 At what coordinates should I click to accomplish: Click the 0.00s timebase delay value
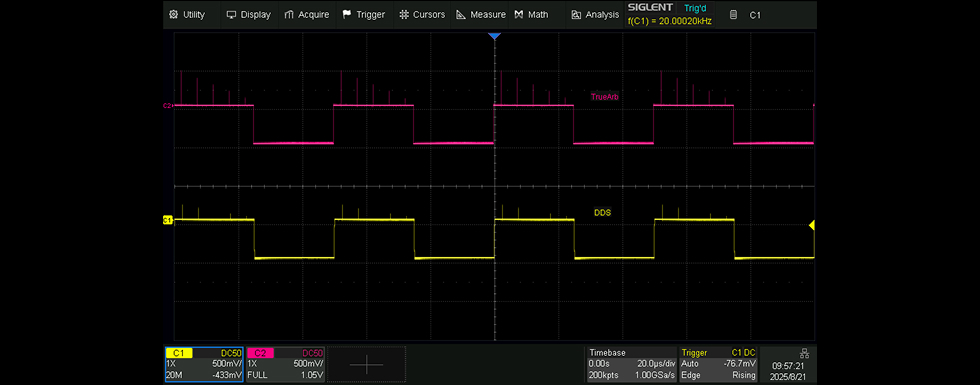(599, 364)
